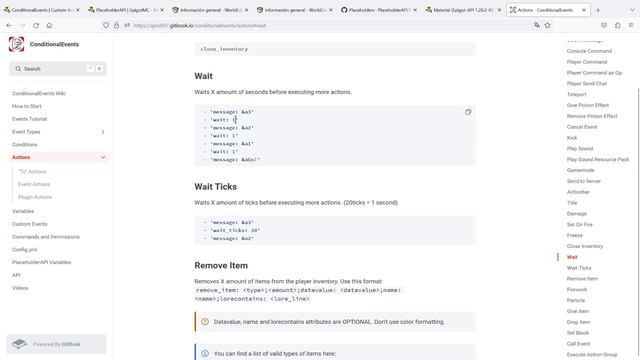Open the browser hamburger menu
The height and width of the screenshot is (360, 640).
point(631,25)
